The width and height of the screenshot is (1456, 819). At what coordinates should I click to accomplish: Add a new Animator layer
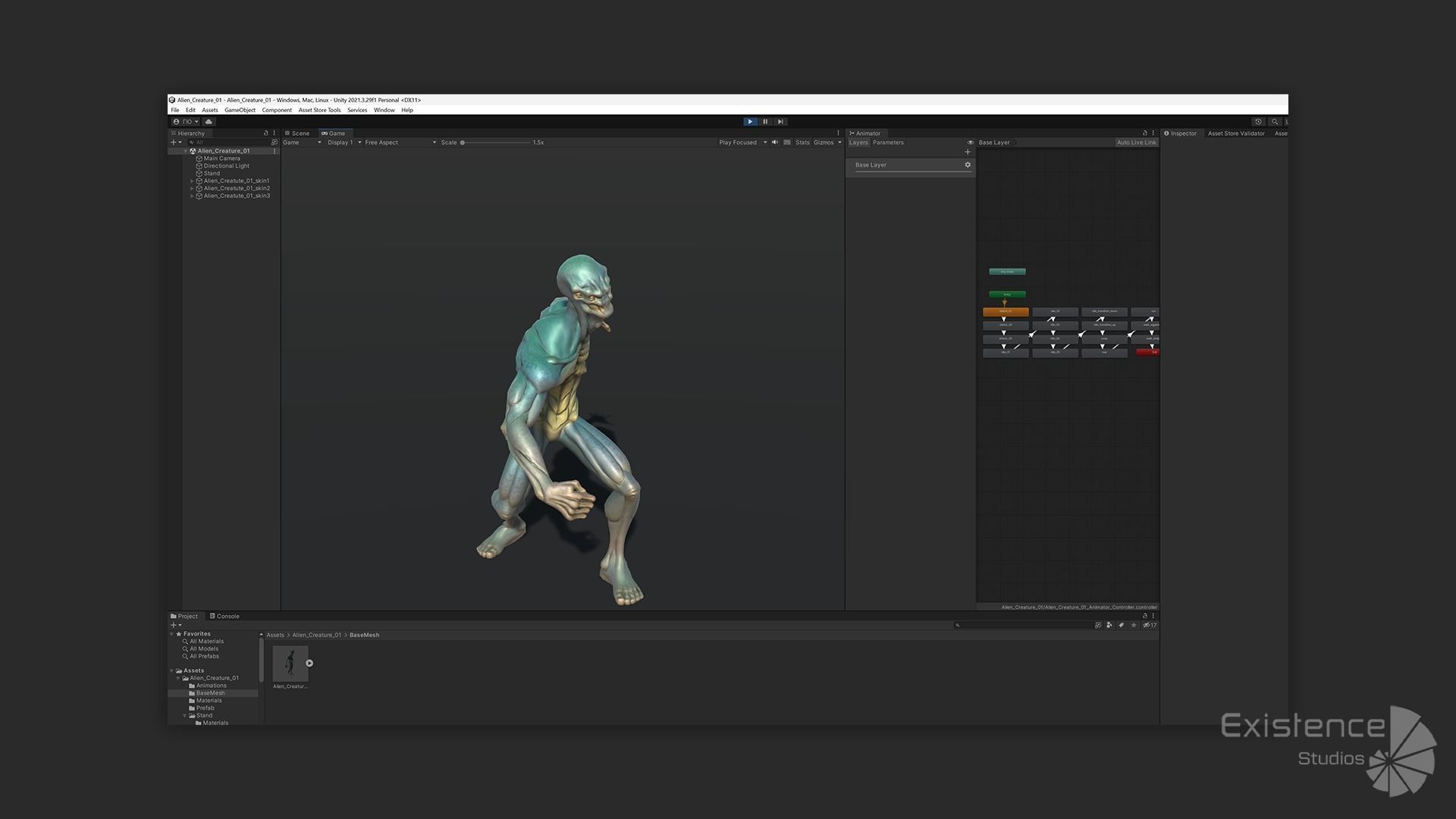(968, 152)
